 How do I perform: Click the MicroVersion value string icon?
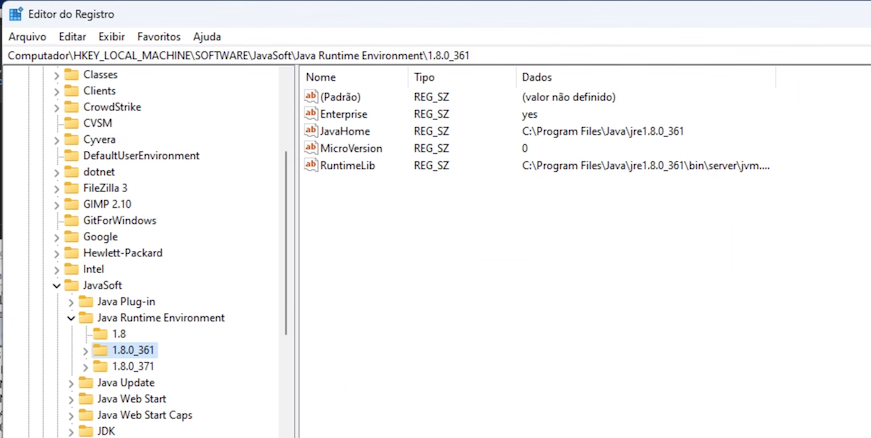click(311, 148)
